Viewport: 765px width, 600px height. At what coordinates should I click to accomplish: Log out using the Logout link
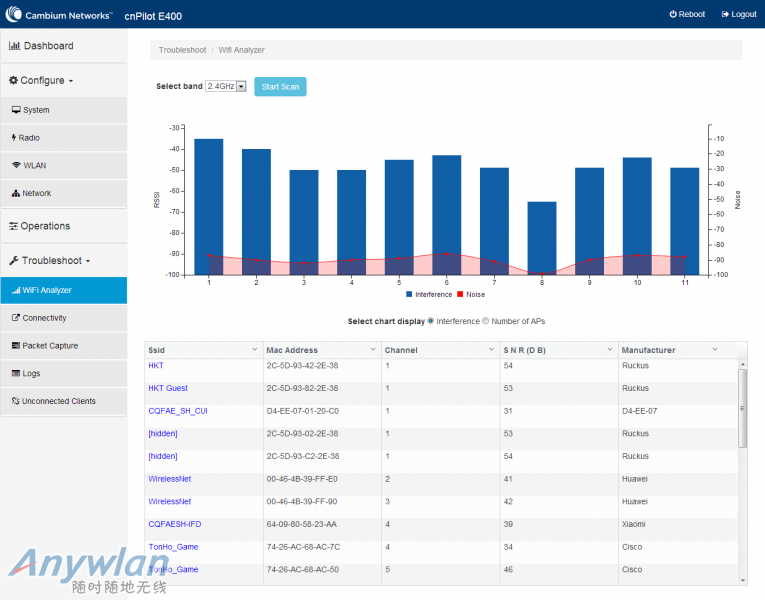738,14
